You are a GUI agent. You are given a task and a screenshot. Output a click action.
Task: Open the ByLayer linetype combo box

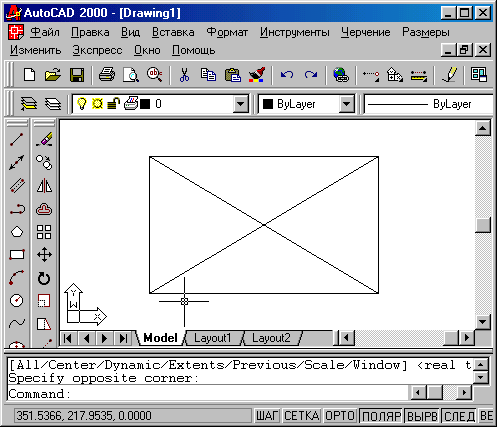pos(428,104)
